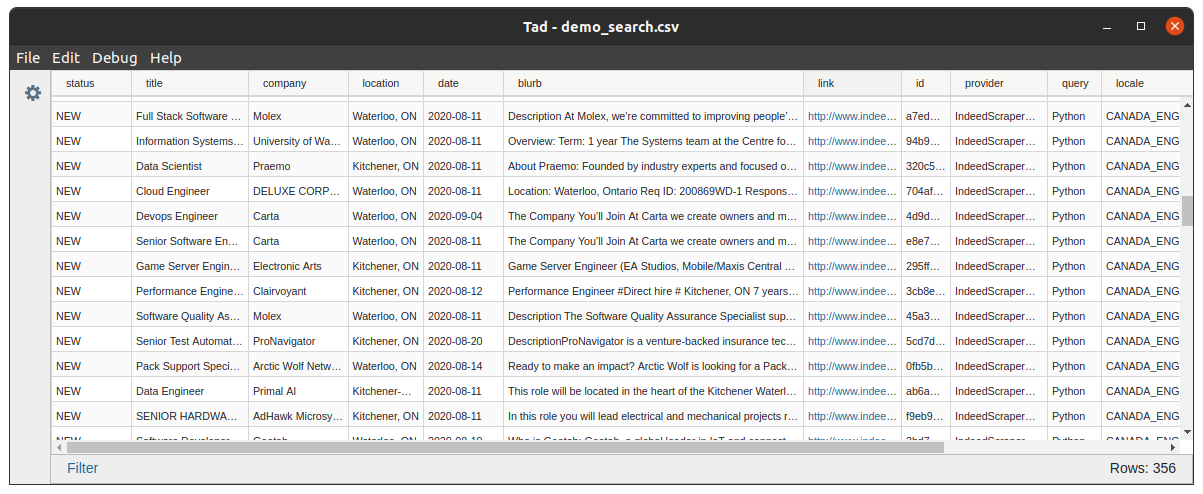The height and width of the screenshot is (494, 1203).
Task: Click the blurb starting 'Ready to make an impact'
Action: pos(654,366)
